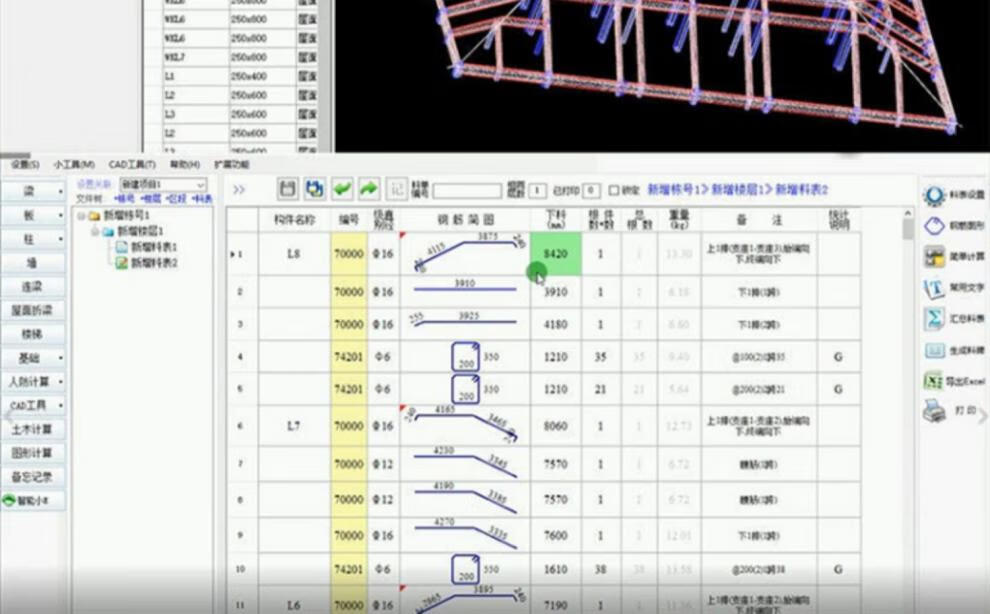Expand the sidebar CAD工具 submenu arrow

pos(60,406)
